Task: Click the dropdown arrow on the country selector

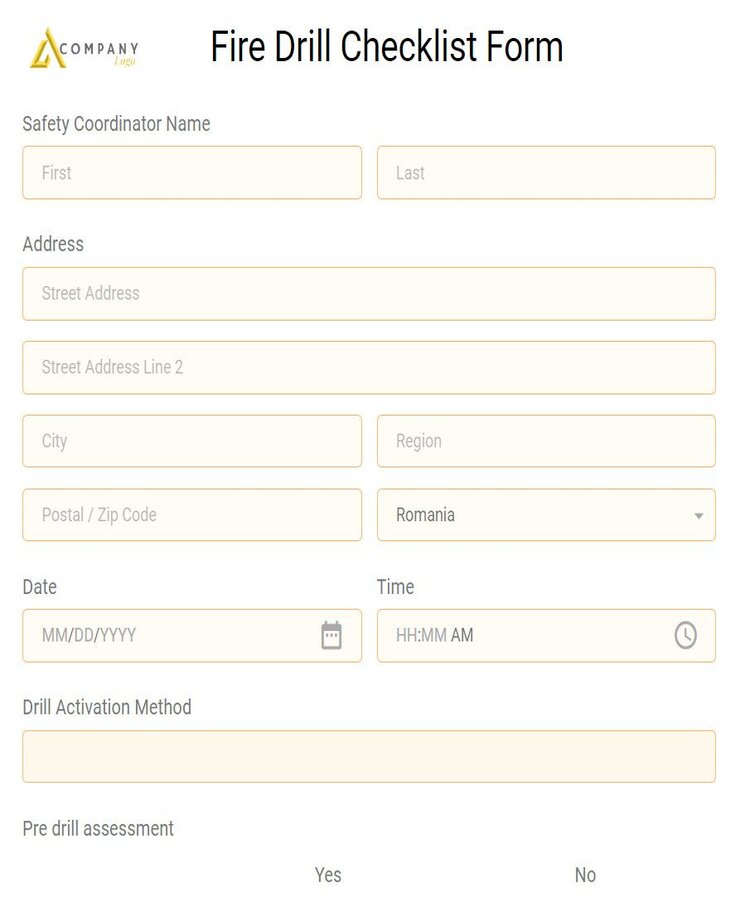Action: [699, 515]
